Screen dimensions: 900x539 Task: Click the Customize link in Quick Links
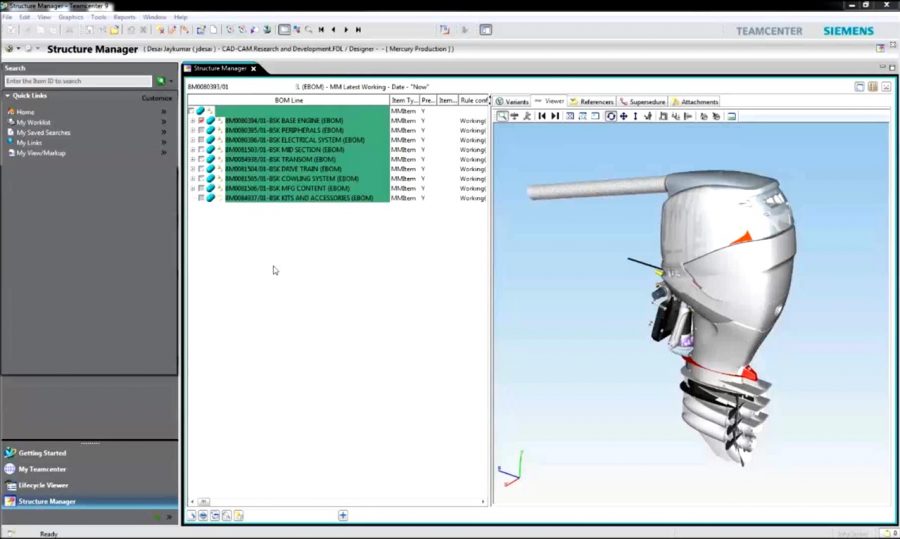pyautogui.click(x=157, y=98)
